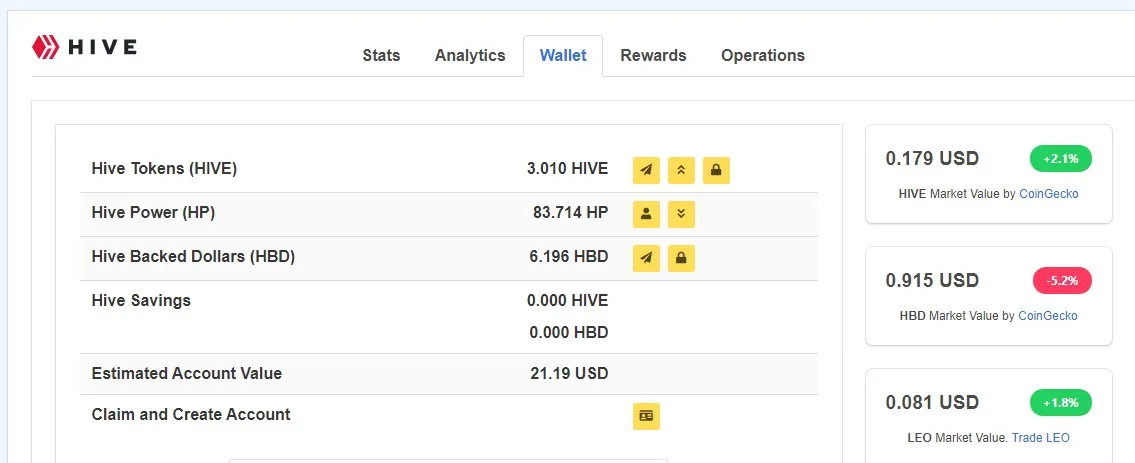Switch to the Stats tab
Screen dimensions: 1135x463
point(381,56)
